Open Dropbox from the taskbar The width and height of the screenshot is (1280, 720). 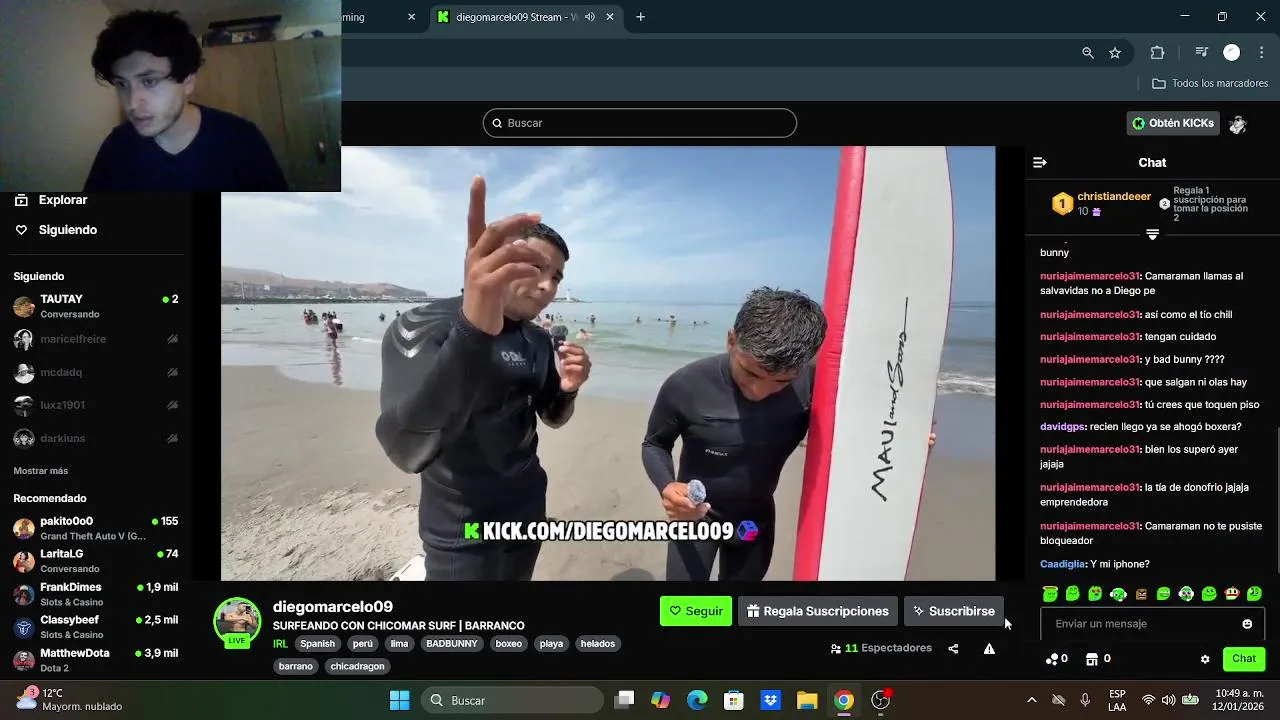pyautogui.click(x=770, y=700)
